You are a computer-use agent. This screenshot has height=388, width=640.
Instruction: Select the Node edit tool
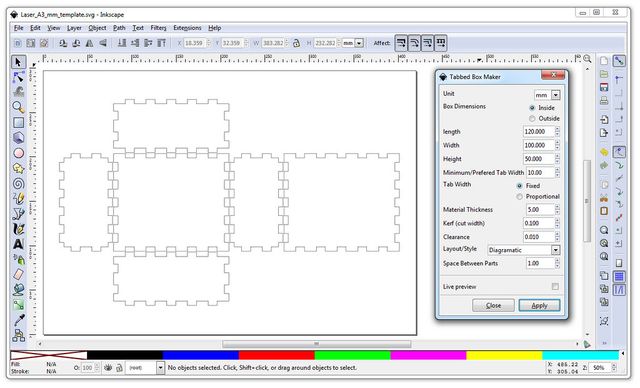18,77
